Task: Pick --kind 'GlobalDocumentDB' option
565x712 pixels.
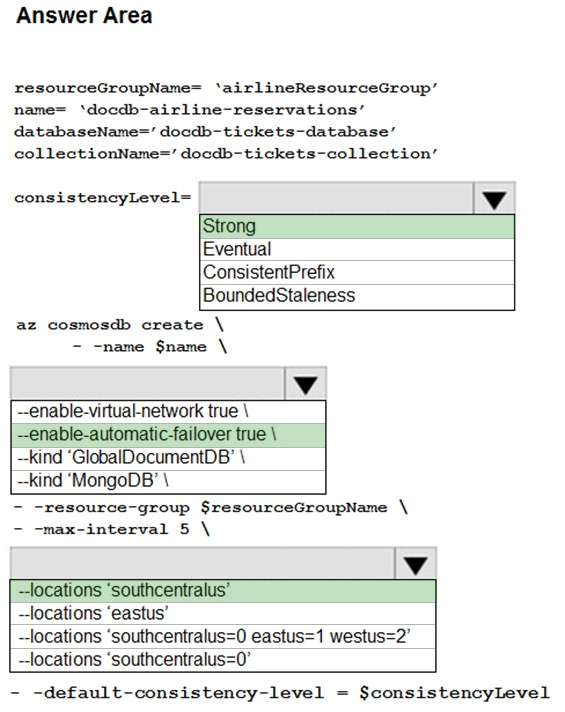Action: click(168, 459)
